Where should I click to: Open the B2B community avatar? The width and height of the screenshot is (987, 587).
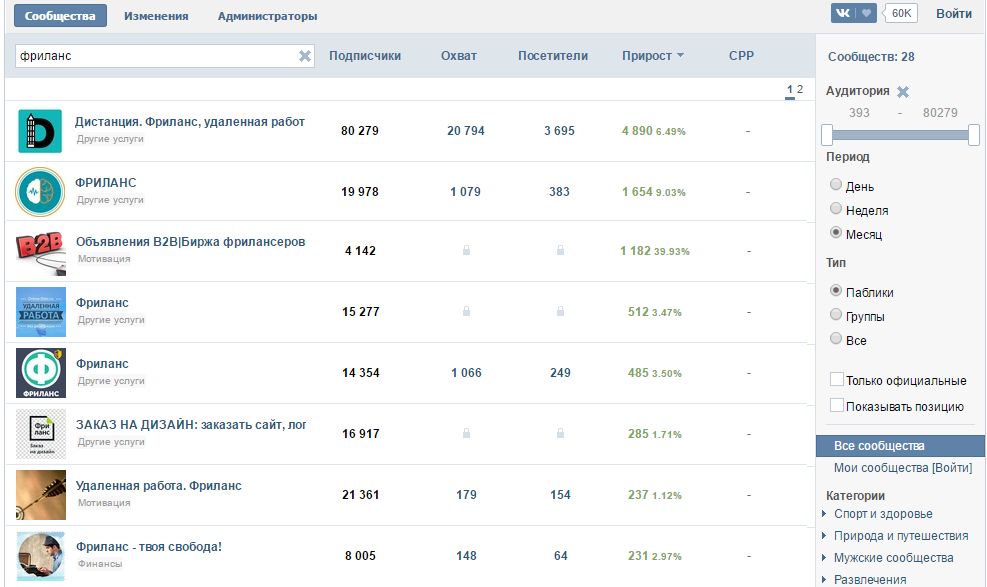tap(40, 252)
